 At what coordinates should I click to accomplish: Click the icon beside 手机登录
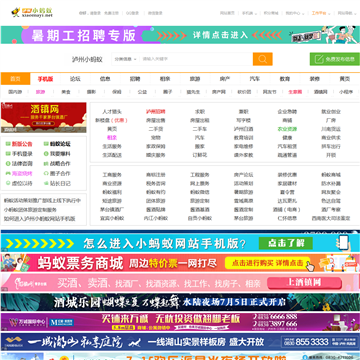coord(8,154)
